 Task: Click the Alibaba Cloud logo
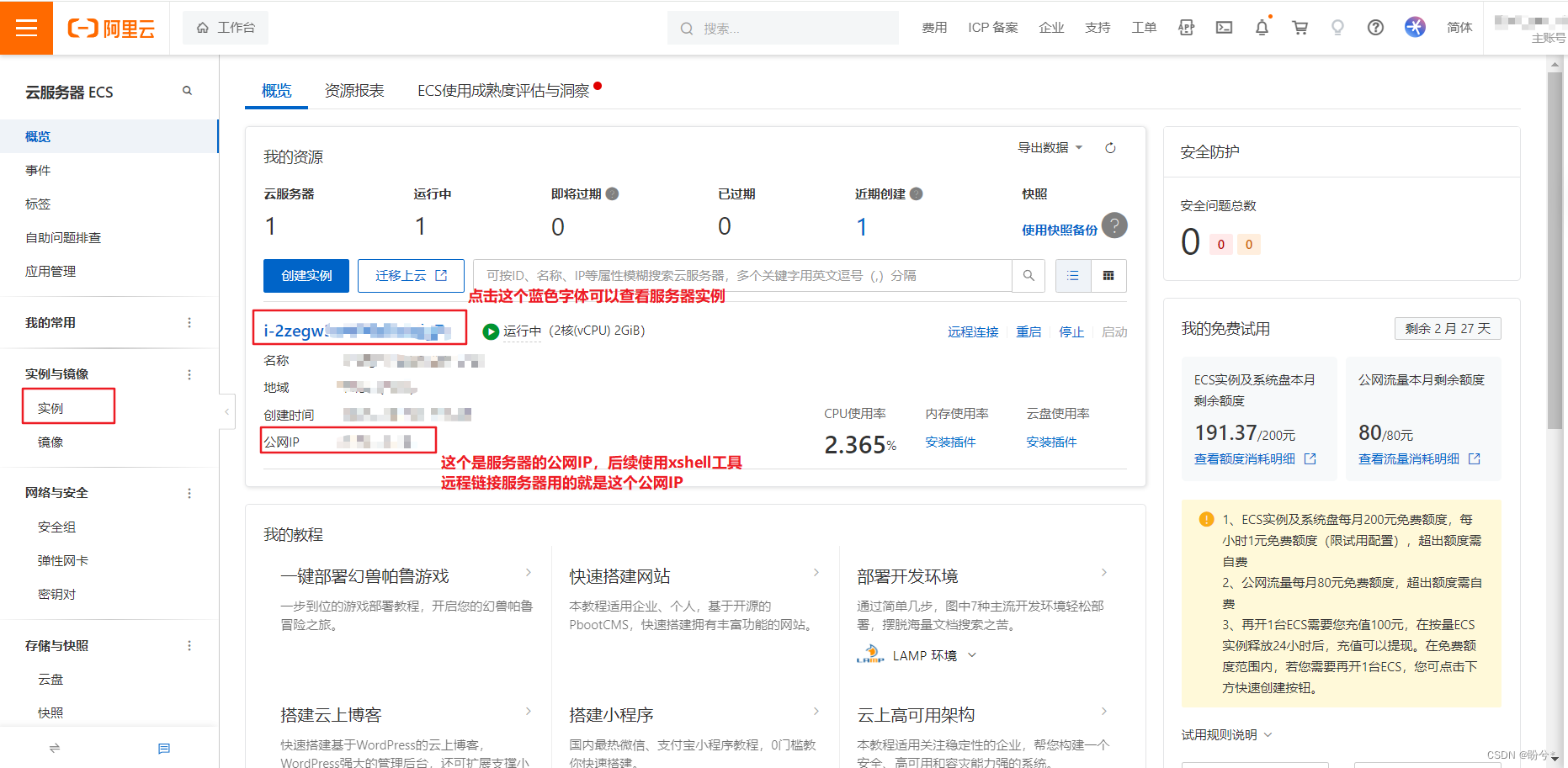111,29
